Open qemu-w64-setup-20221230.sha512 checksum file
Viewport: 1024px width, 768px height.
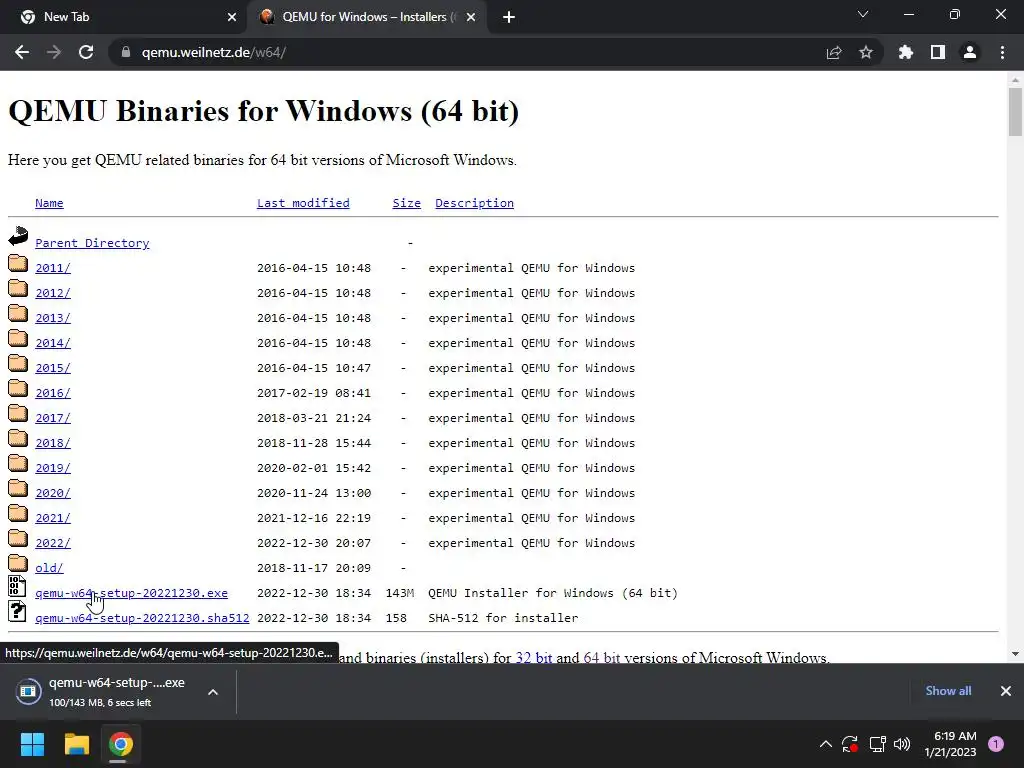[x=142, y=618]
